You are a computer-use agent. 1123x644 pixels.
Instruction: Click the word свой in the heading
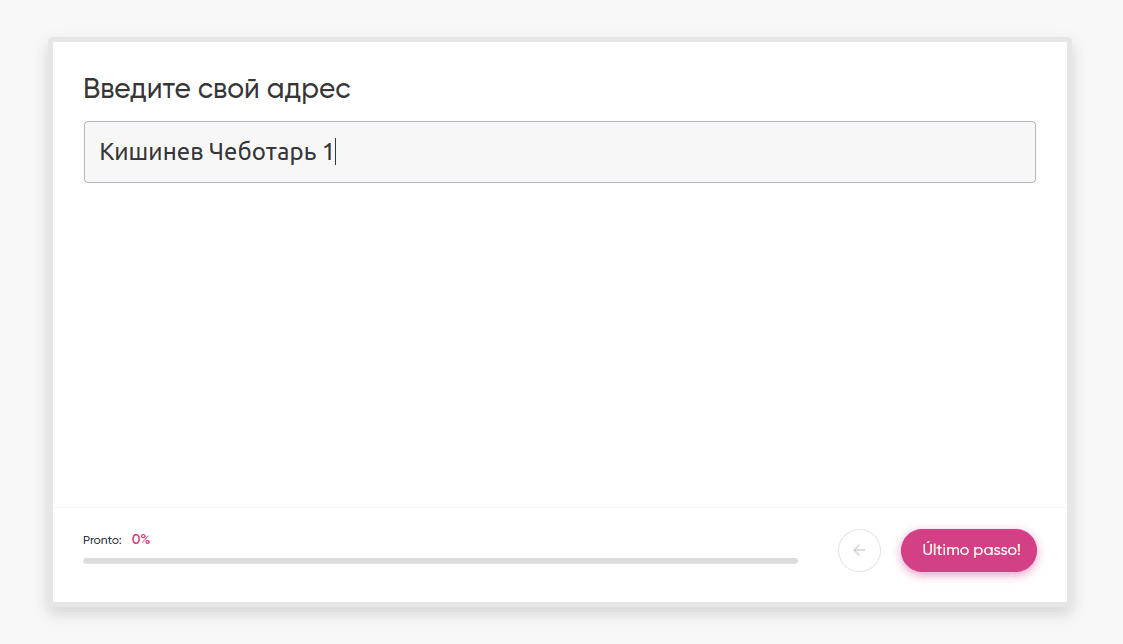click(x=224, y=89)
